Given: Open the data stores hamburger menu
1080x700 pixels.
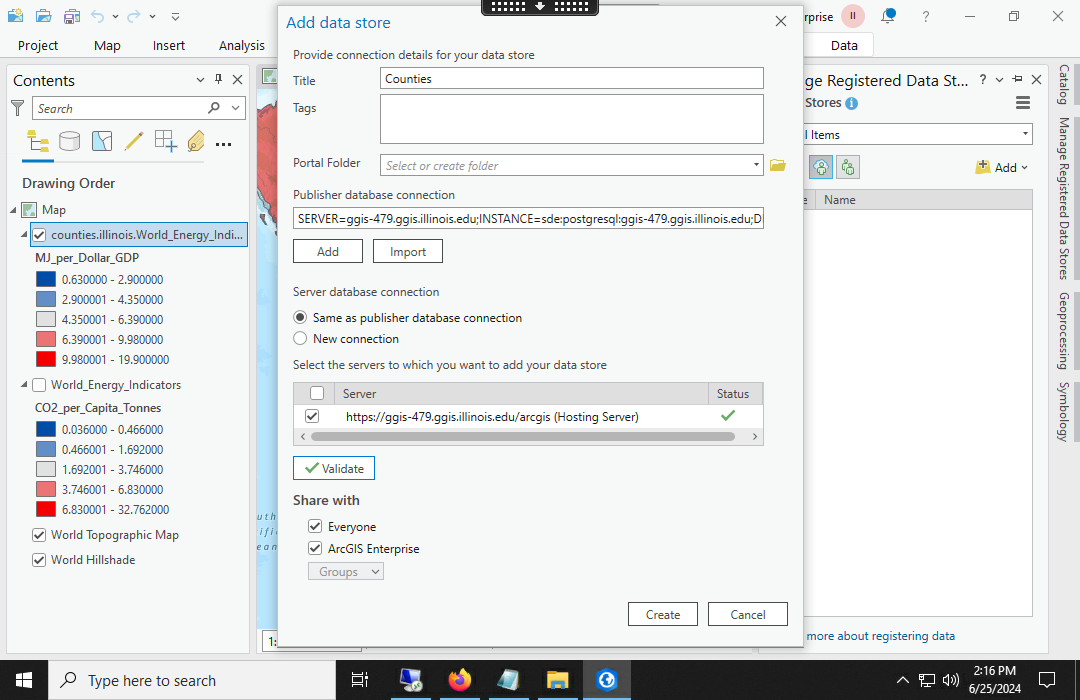Looking at the screenshot, I should (1022, 103).
